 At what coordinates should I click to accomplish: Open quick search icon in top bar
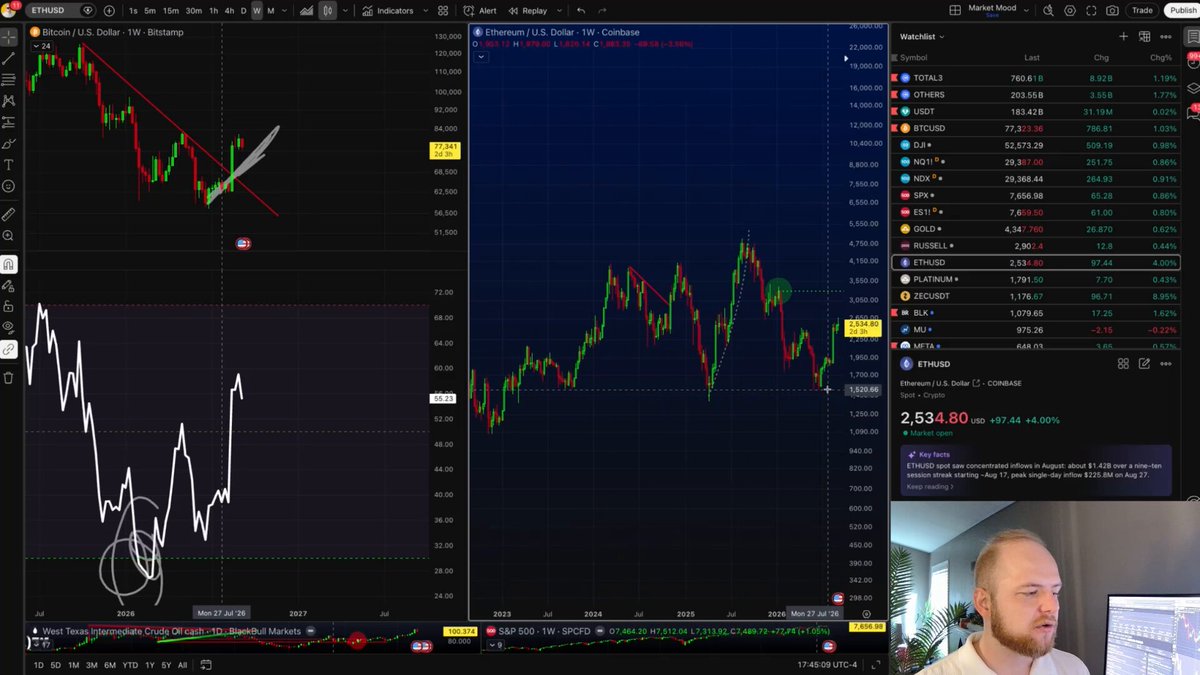1048,10
